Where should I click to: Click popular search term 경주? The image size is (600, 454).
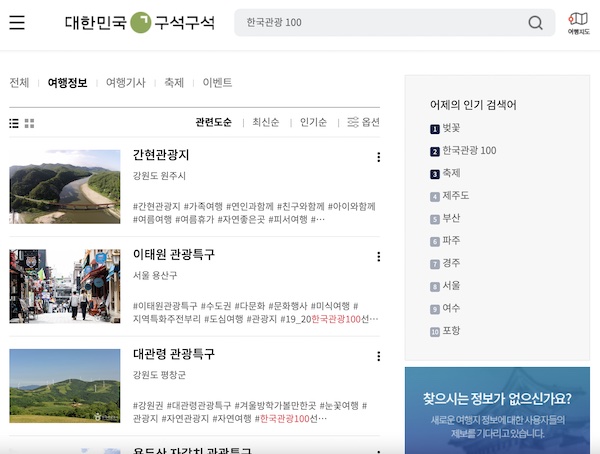tap(451, 263)
